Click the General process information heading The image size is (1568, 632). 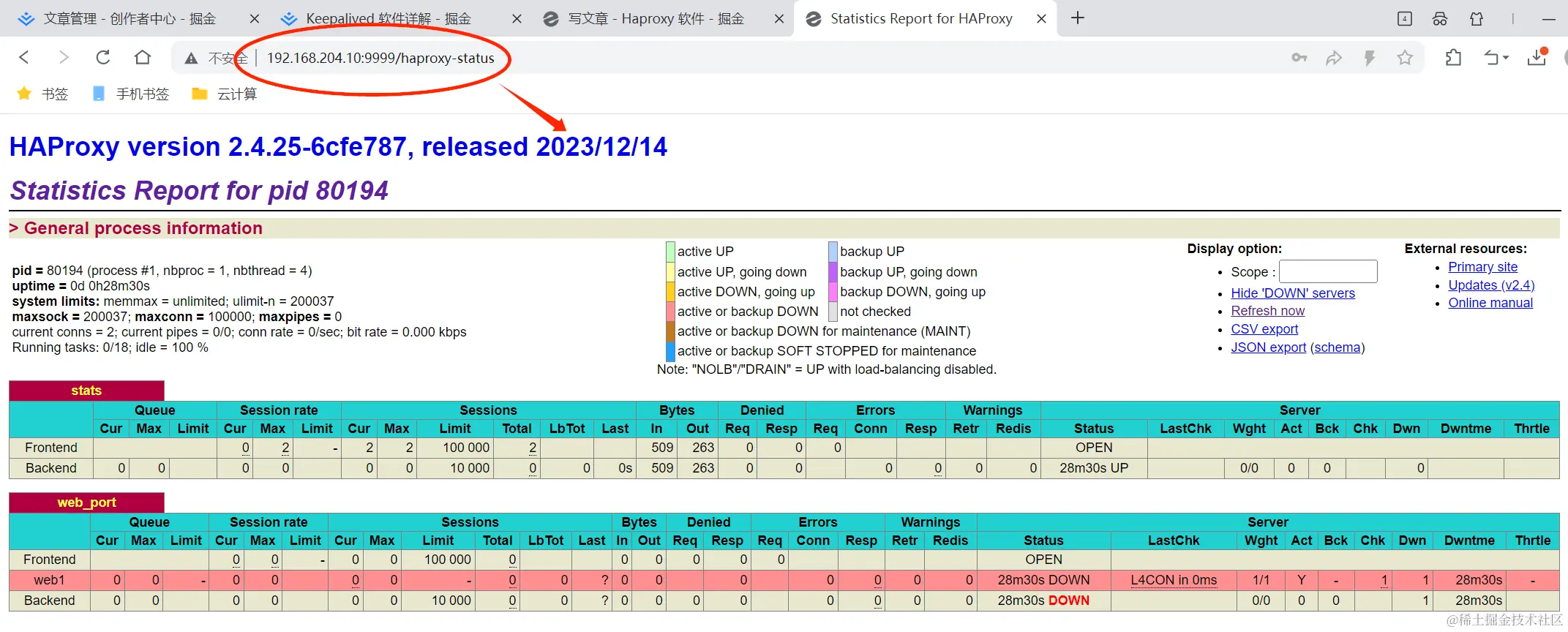[143, 228]
